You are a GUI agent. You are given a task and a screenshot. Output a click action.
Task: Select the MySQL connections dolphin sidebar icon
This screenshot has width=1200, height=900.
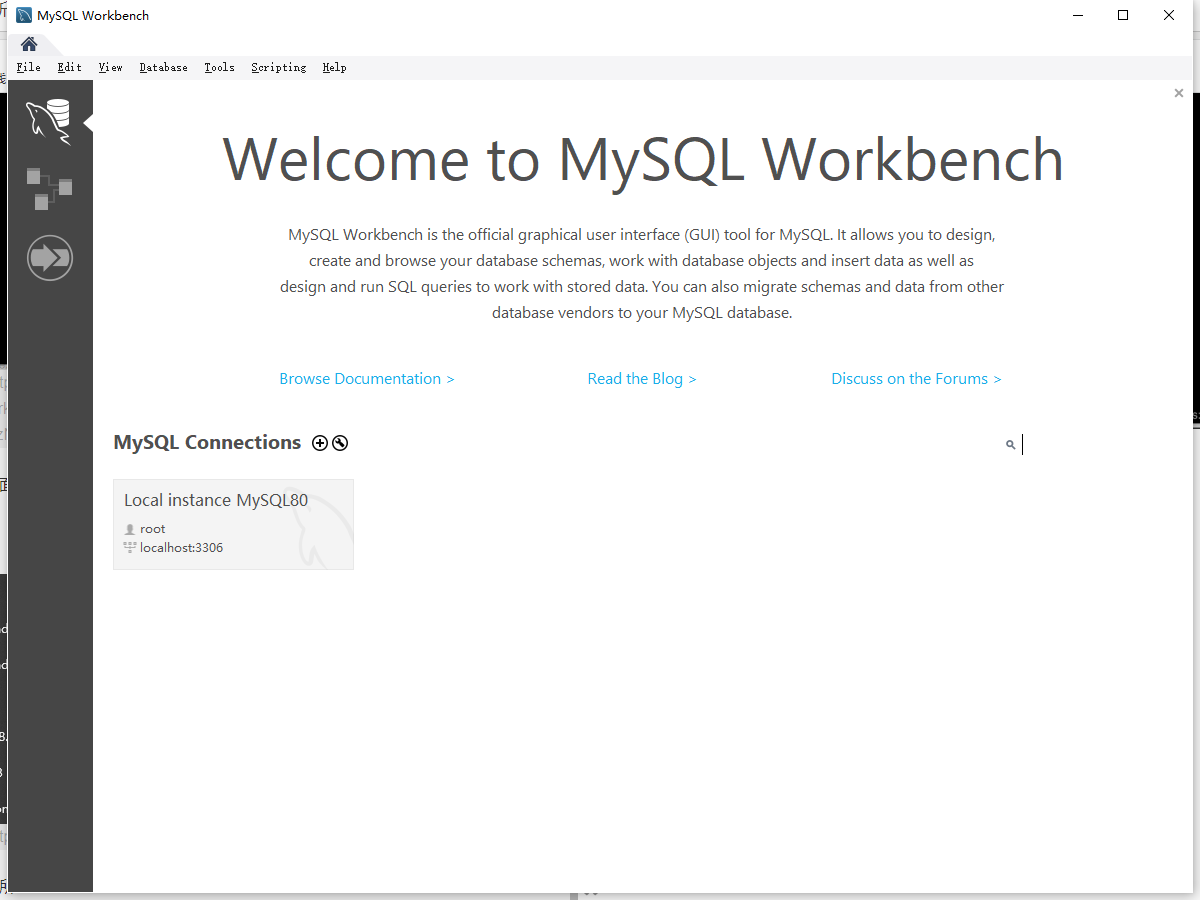[49, 122]
